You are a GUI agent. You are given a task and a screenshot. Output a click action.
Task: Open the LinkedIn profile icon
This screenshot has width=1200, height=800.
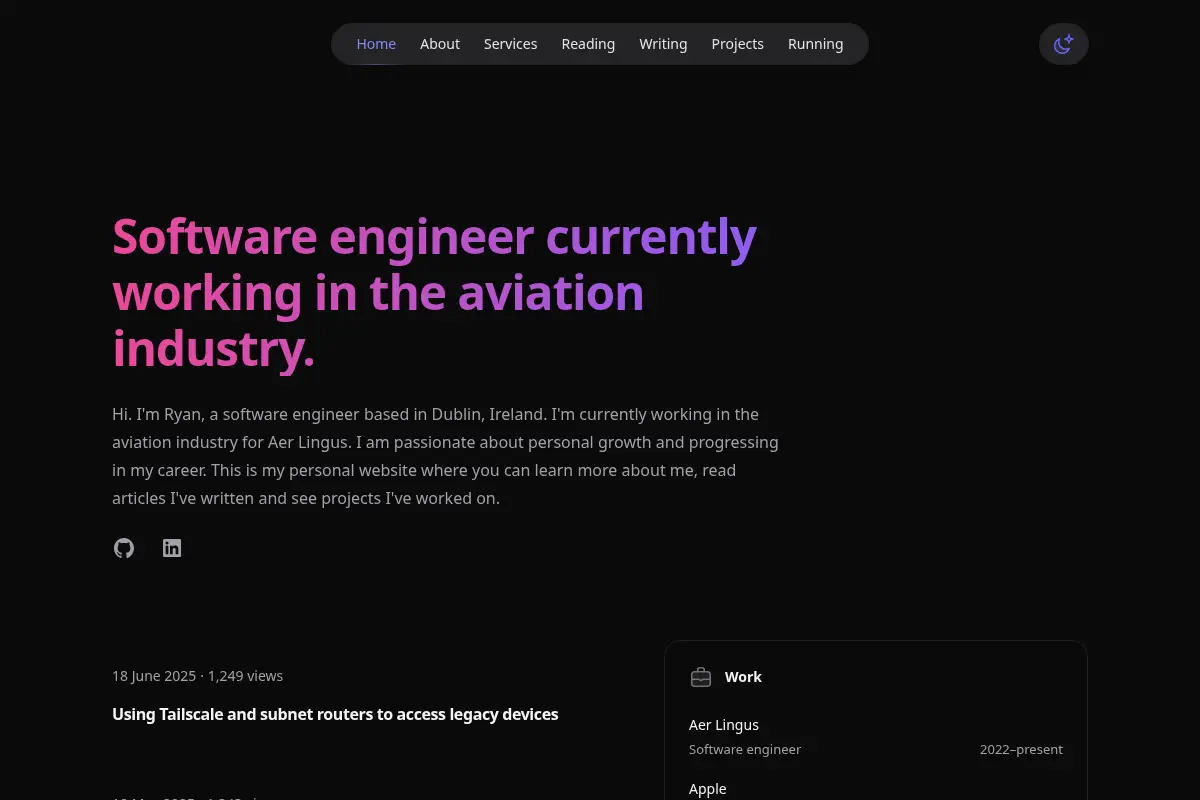point(172,548)
